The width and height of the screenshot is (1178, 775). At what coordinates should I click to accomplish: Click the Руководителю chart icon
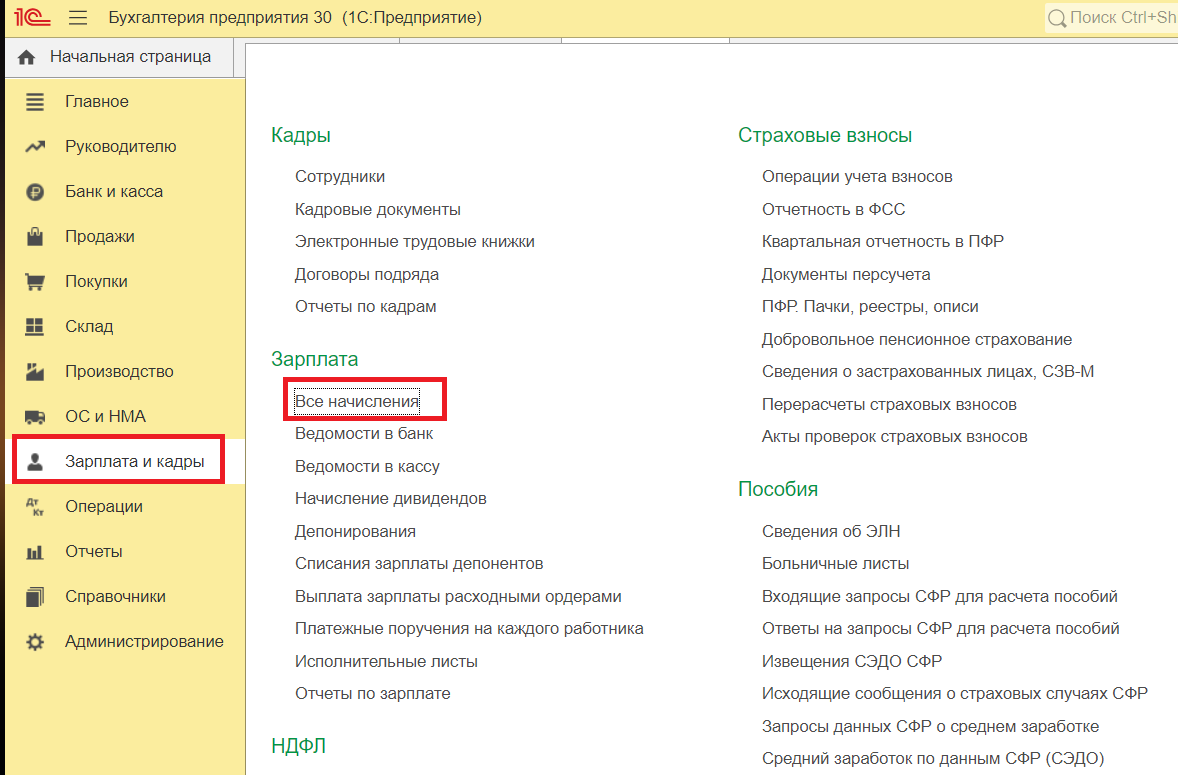[x=35, y=146]
